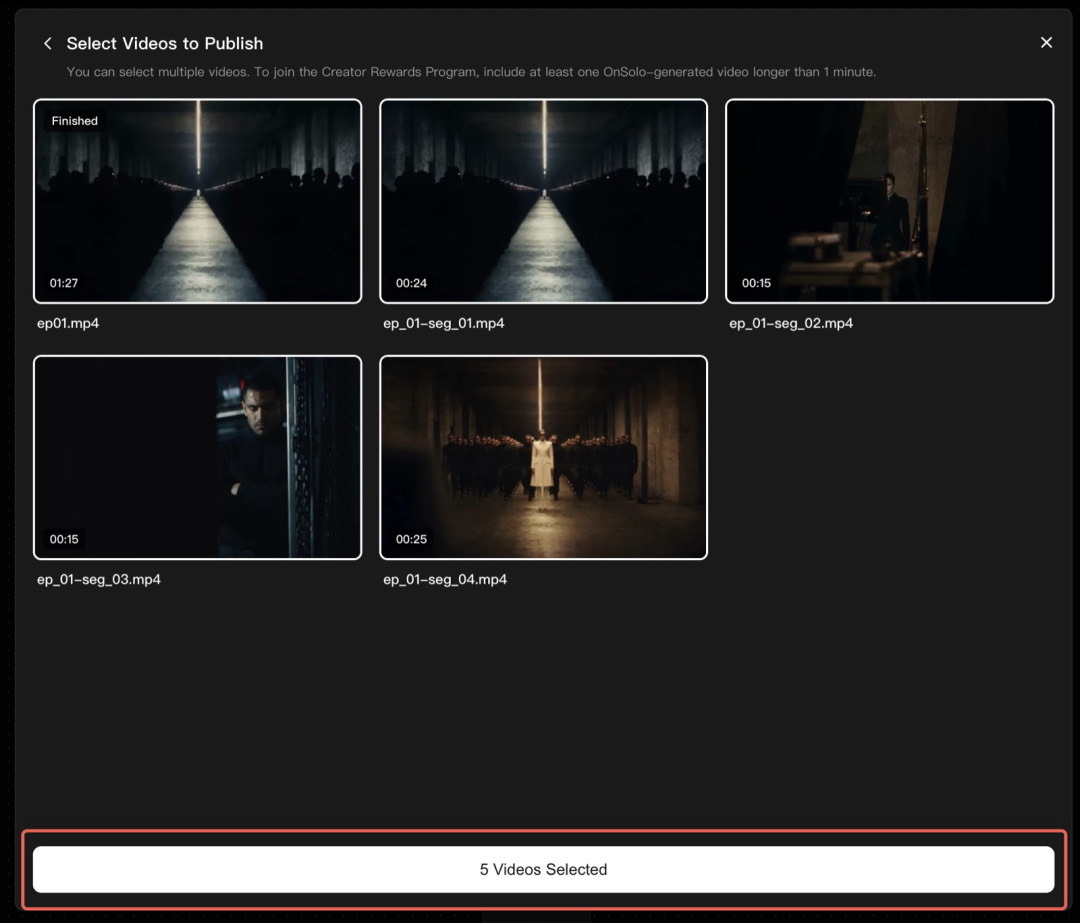This screenshot has height=923, width=1080.
Task: Click the ep_01-seg_01.mp4 file name
Action: click(x=444, y=323)
